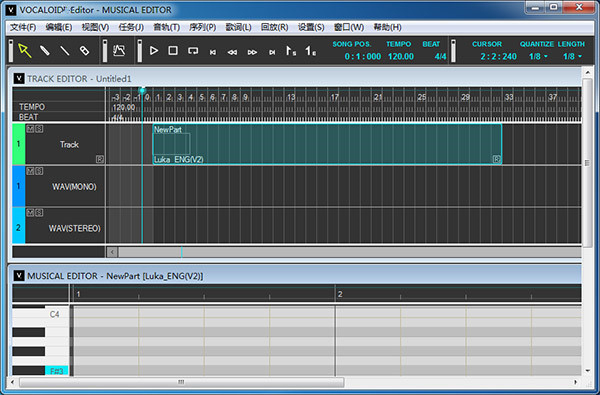Toggle the grid curve display icon
Screen dimensions: 600x395
(x=119, y=51)
